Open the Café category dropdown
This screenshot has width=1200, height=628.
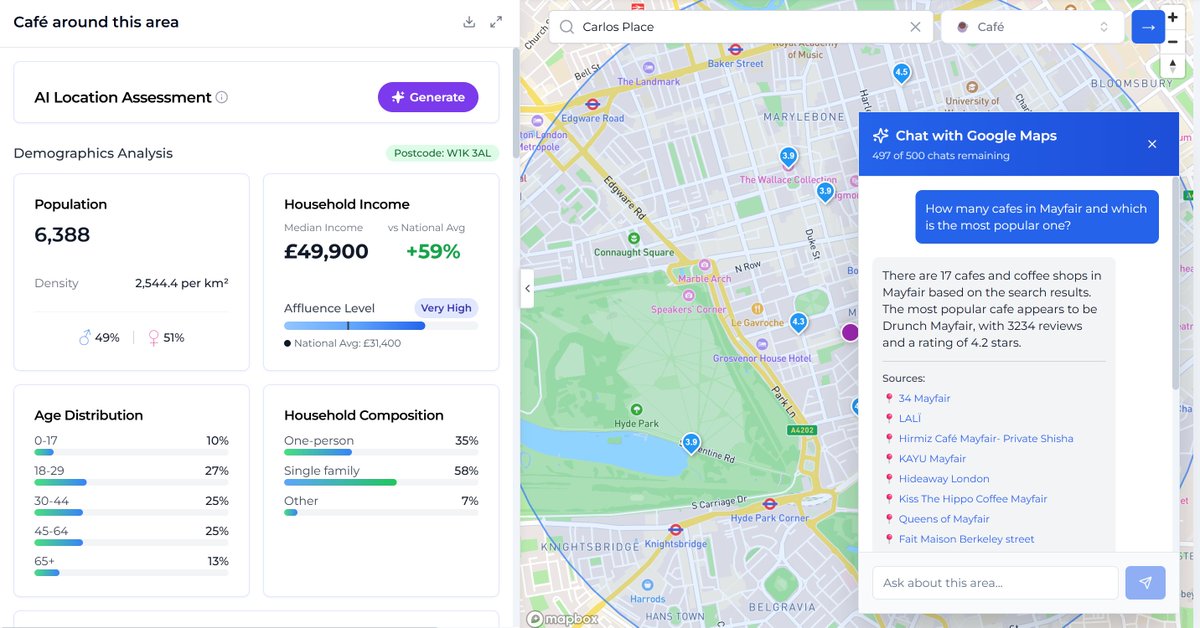click(1032, 27)
